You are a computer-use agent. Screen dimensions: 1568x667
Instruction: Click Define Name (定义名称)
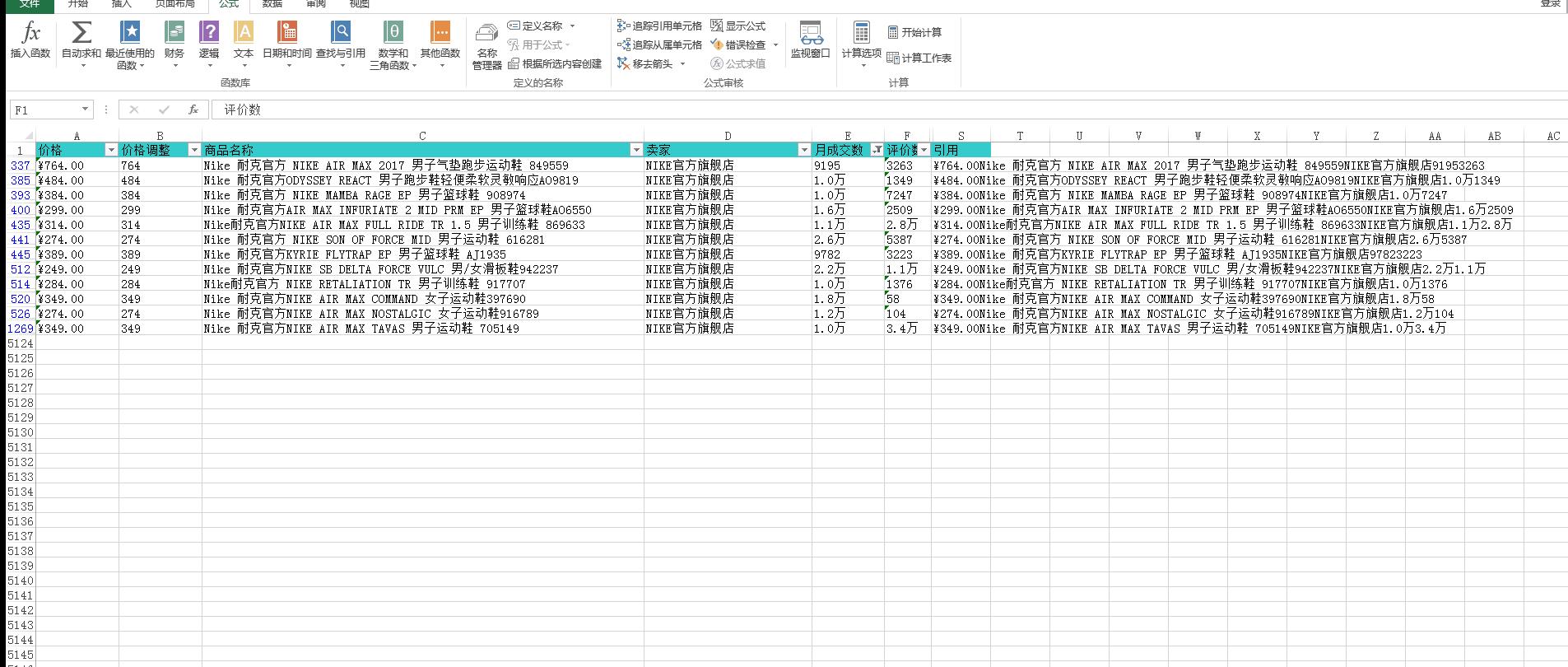[x=536, y=26]
